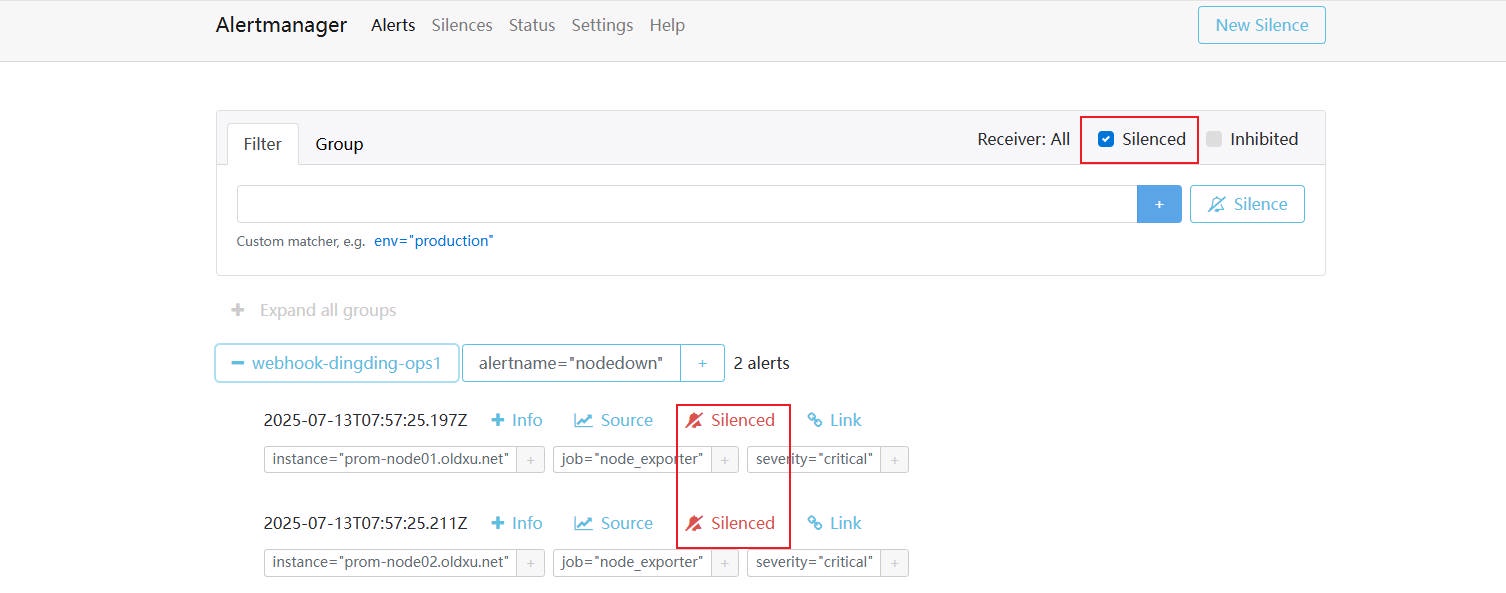Uncheck the Silenced checkbox

coord(1106,140)
